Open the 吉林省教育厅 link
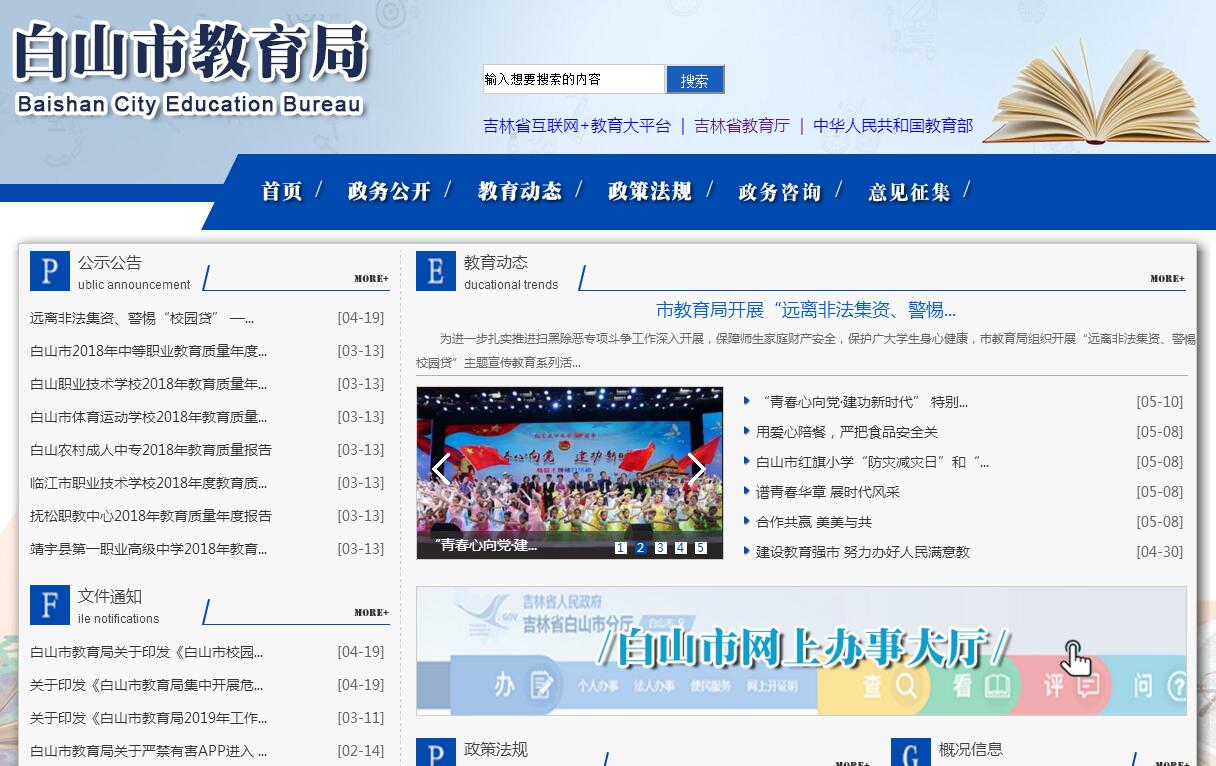Viewport: 1216px width, 766px height. [x=741, y=126]
